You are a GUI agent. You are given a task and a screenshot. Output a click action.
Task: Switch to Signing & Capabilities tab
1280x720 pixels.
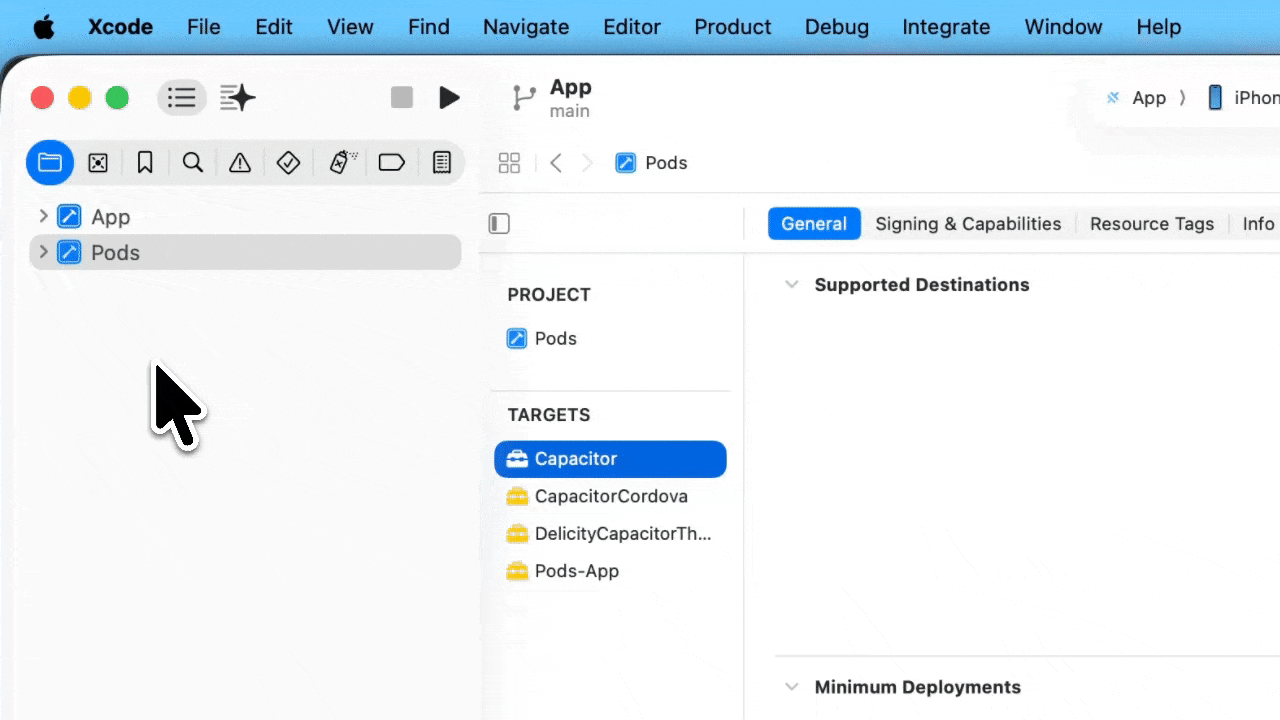coord(968,224)
